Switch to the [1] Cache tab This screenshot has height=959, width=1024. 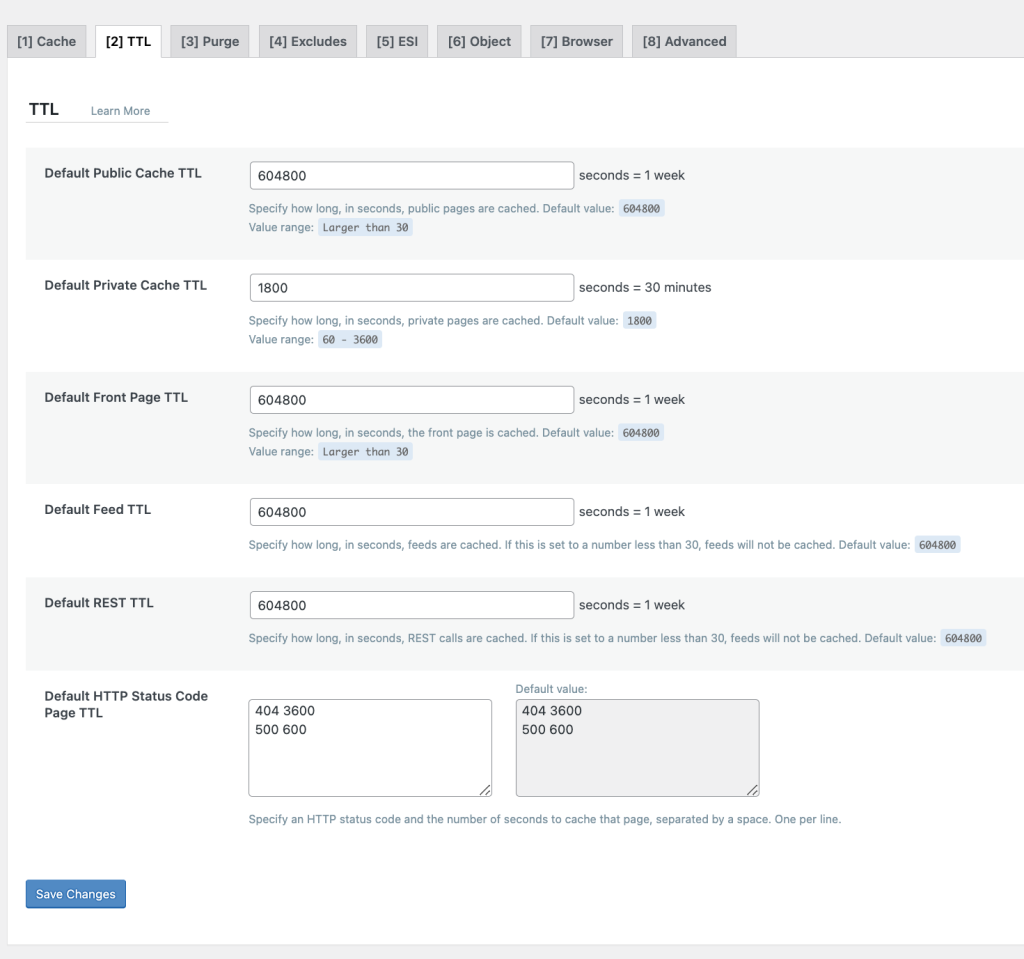pos(46,41)
